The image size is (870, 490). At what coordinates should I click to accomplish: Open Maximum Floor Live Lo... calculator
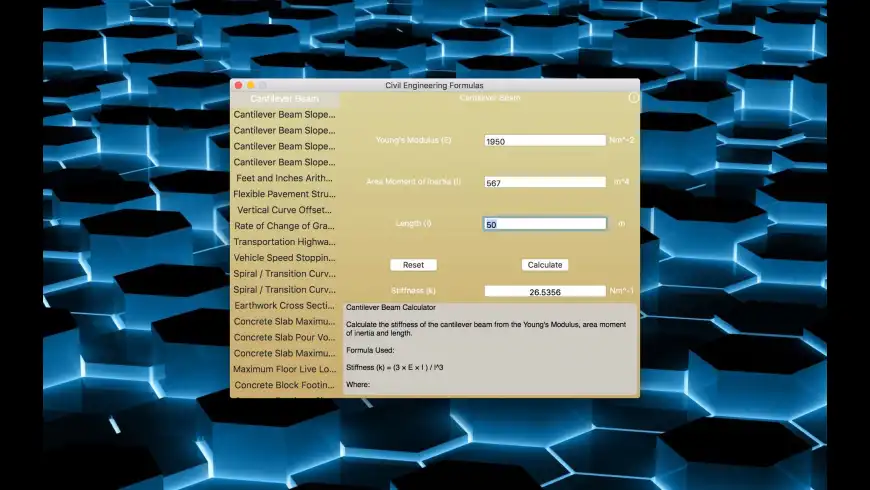(x=285, y=369)
